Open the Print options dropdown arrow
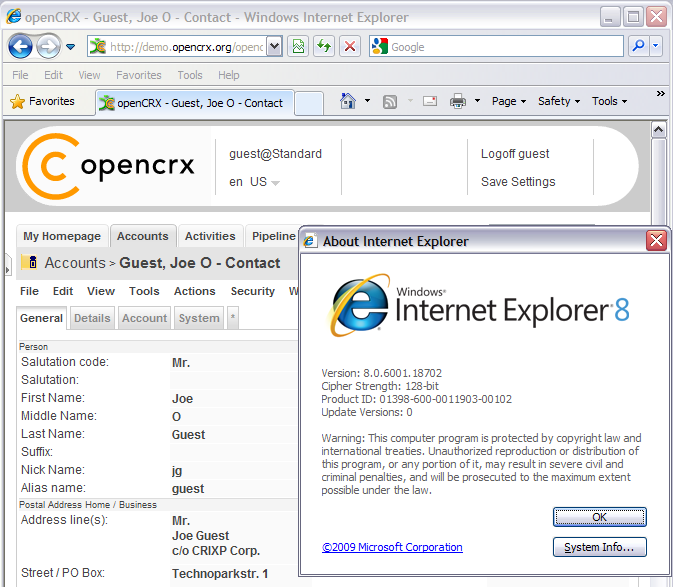 point(477,101)
